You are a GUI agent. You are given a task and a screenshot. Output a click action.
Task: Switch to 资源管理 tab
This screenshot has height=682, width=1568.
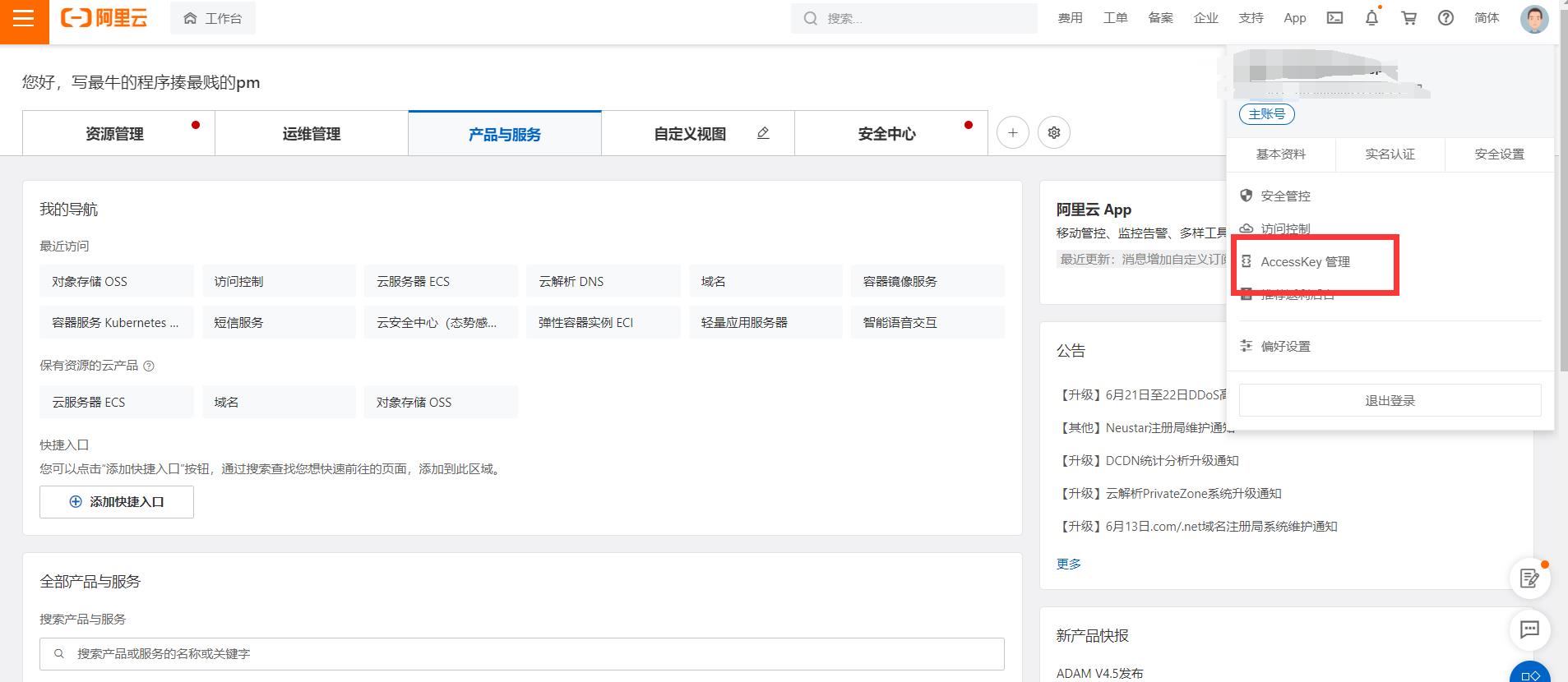118,133
